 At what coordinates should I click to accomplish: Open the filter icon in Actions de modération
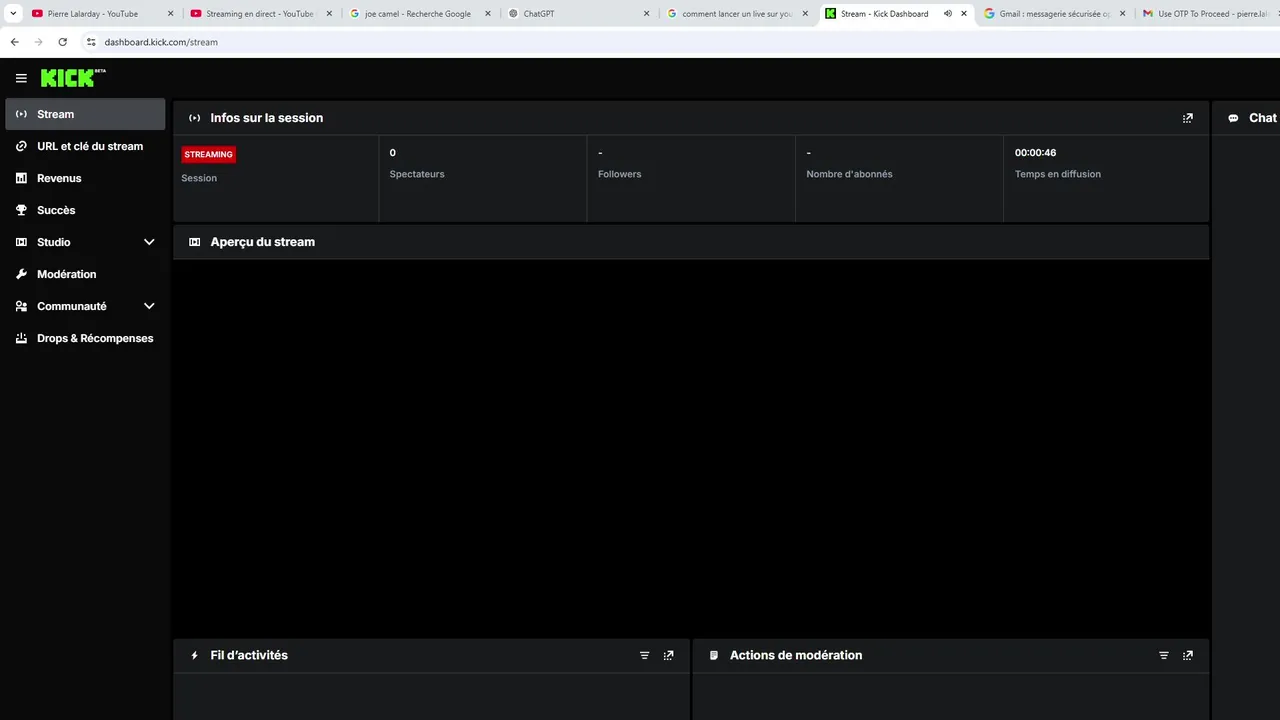coord(1164,656)
